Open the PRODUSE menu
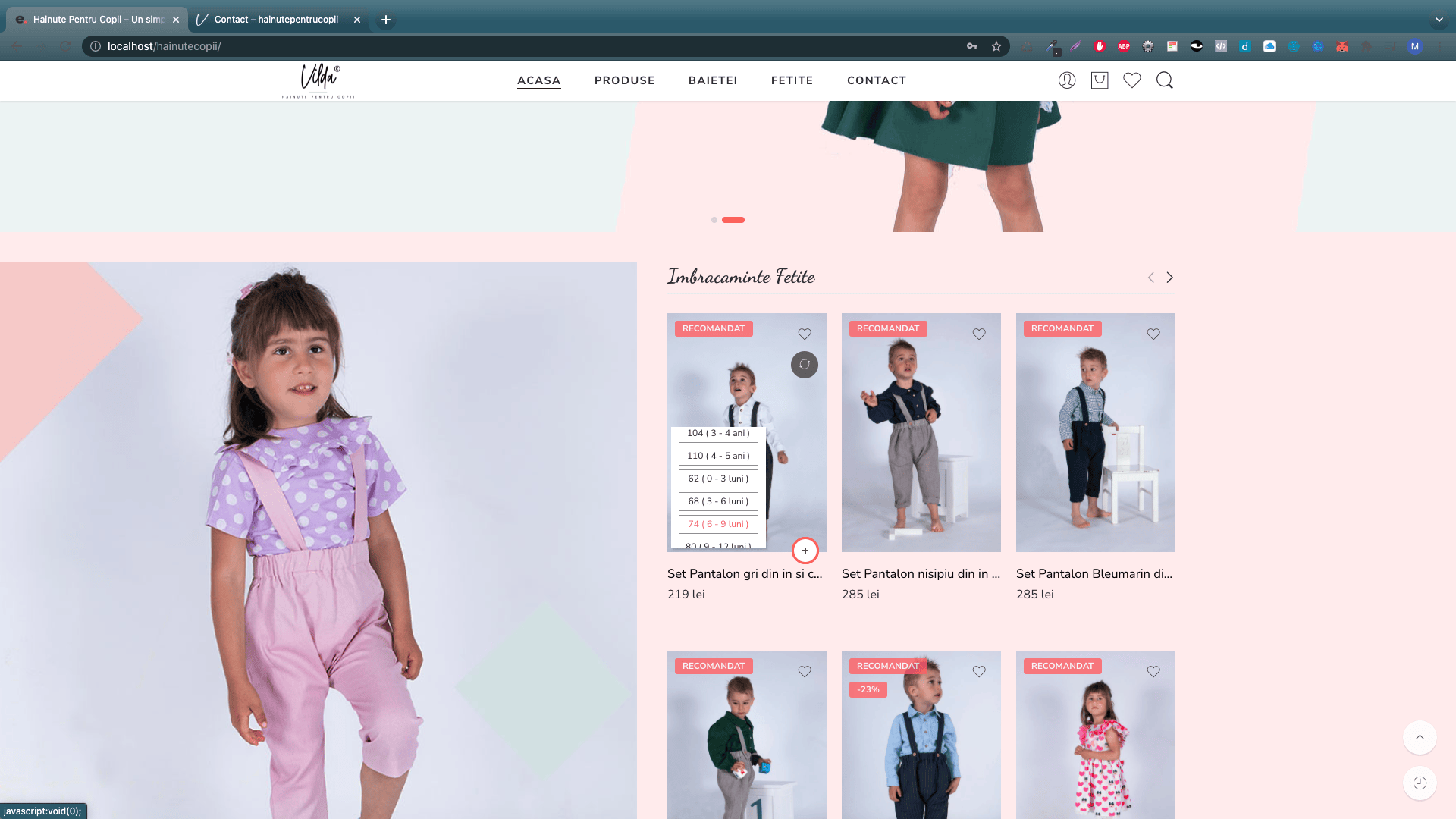Screen dimensions: 1456x819 click(x=625, y=80)
